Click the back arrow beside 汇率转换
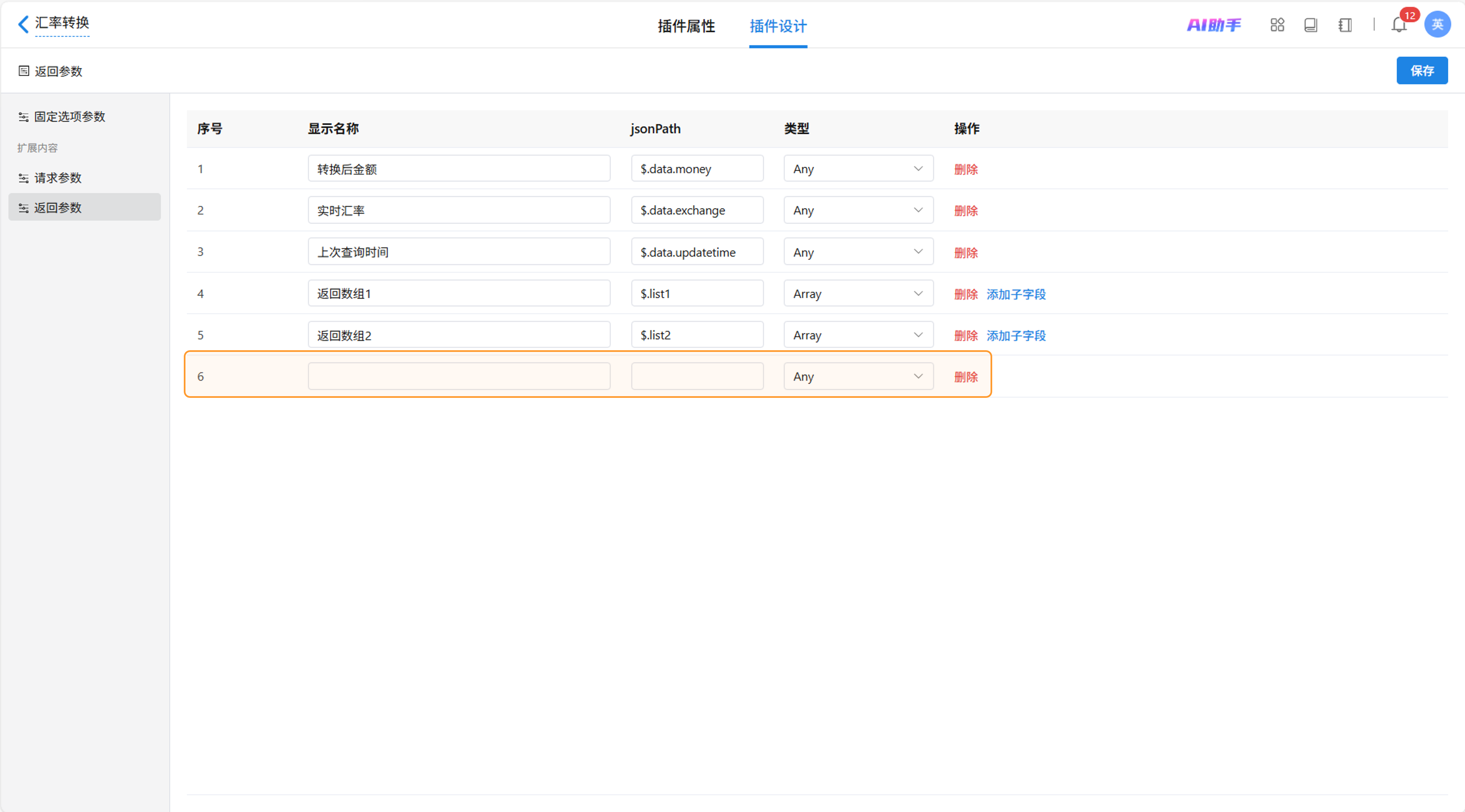 (23, 24)
